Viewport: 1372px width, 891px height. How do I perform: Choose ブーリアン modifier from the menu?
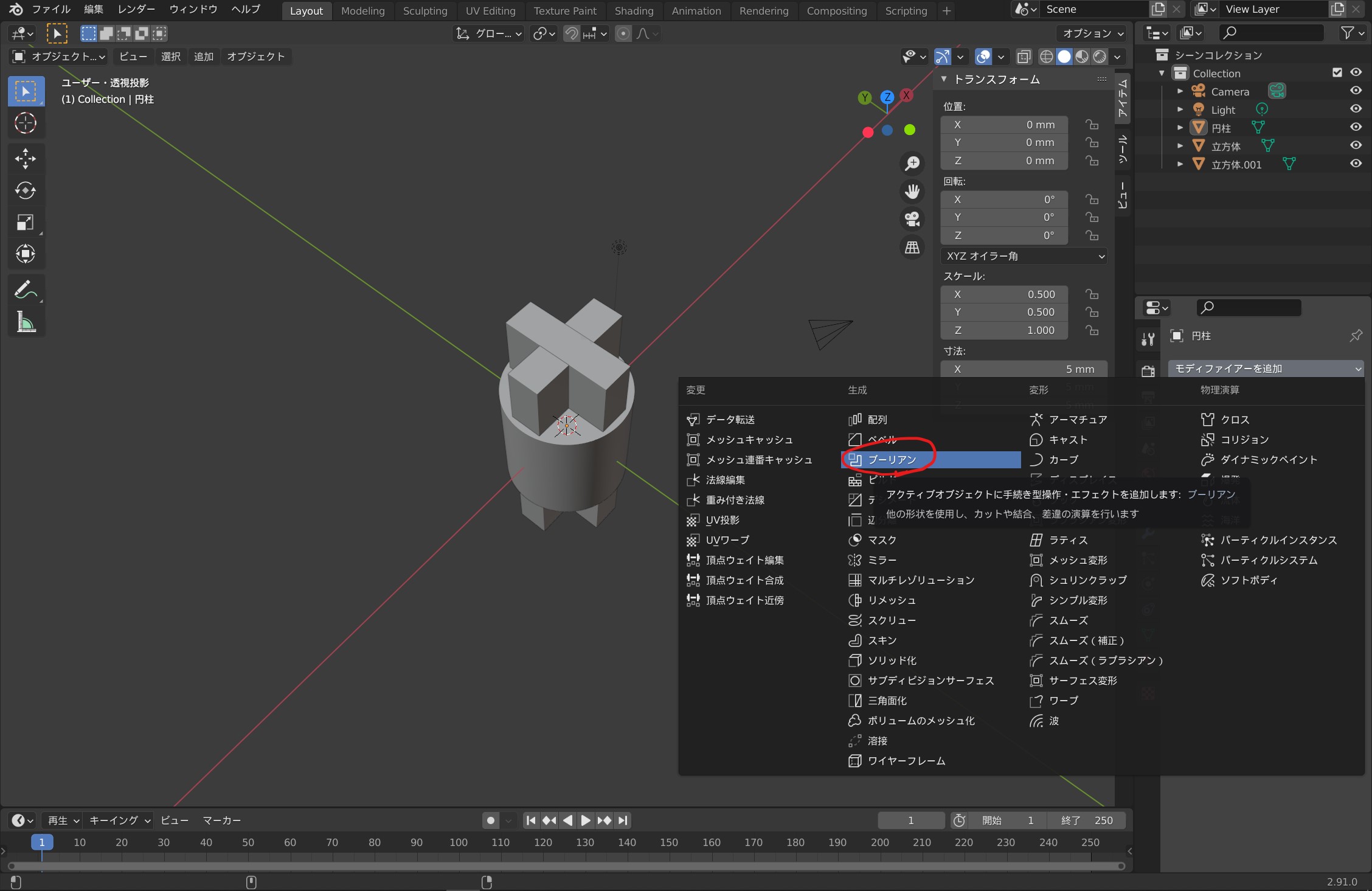(x=892, y=460)
